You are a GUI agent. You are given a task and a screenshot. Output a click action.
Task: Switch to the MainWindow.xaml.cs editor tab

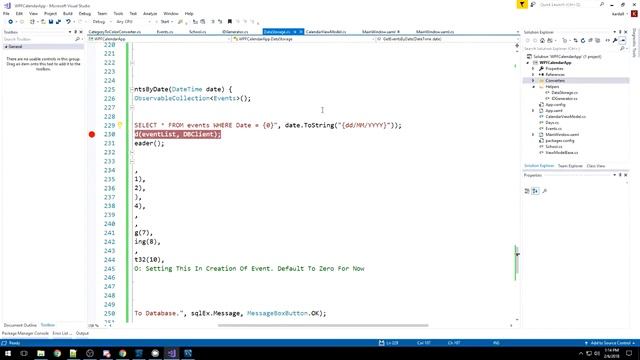tap(435, 32)
